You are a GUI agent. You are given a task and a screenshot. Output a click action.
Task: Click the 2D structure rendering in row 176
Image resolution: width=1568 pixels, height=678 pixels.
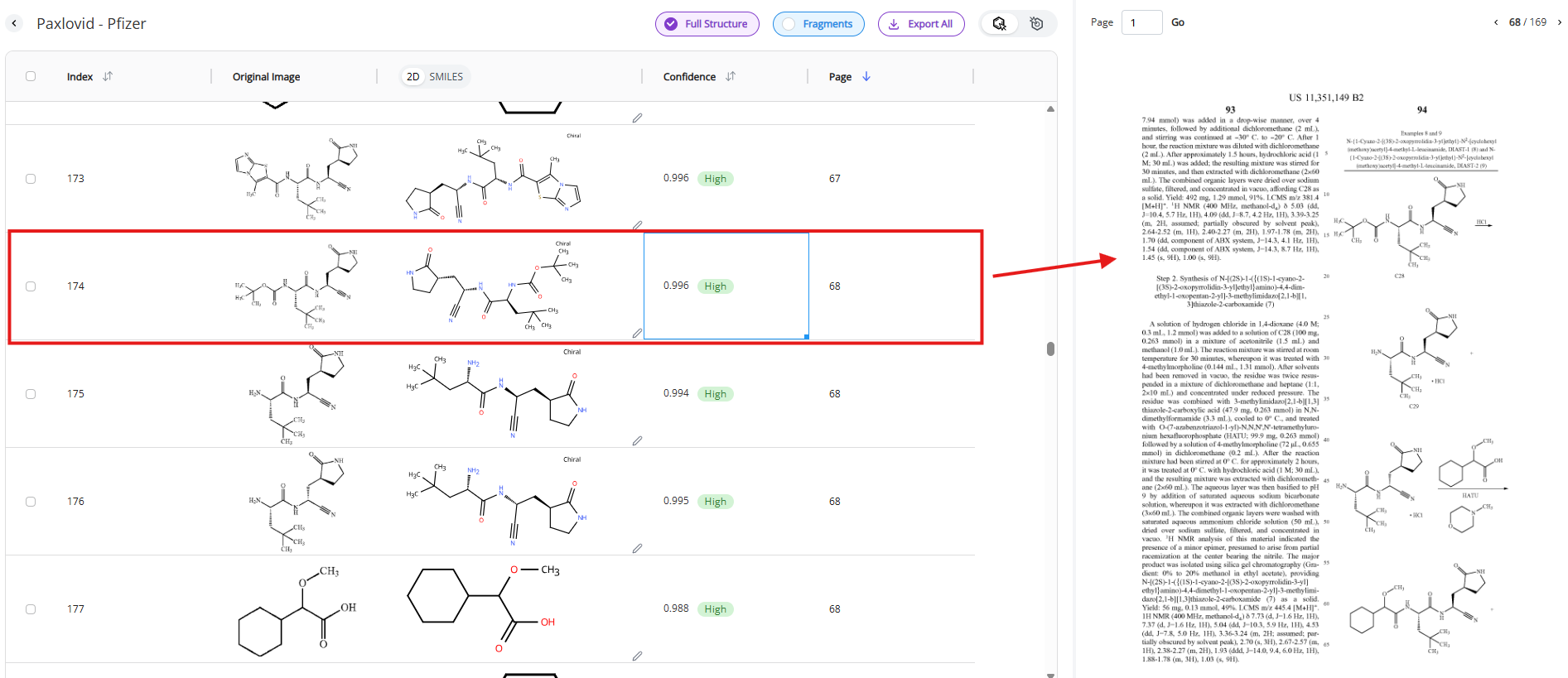(x=498, y=502)
